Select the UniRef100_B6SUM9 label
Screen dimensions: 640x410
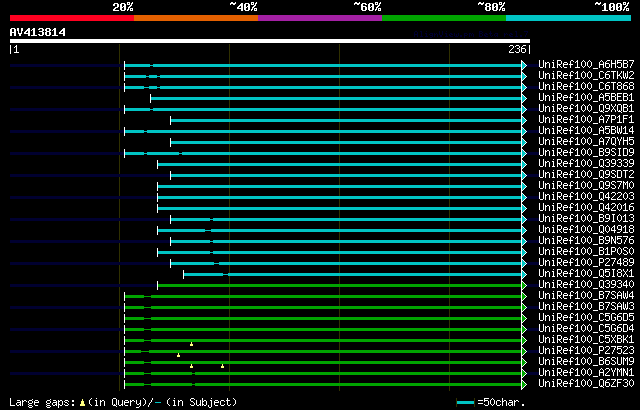tap(586, 362)
